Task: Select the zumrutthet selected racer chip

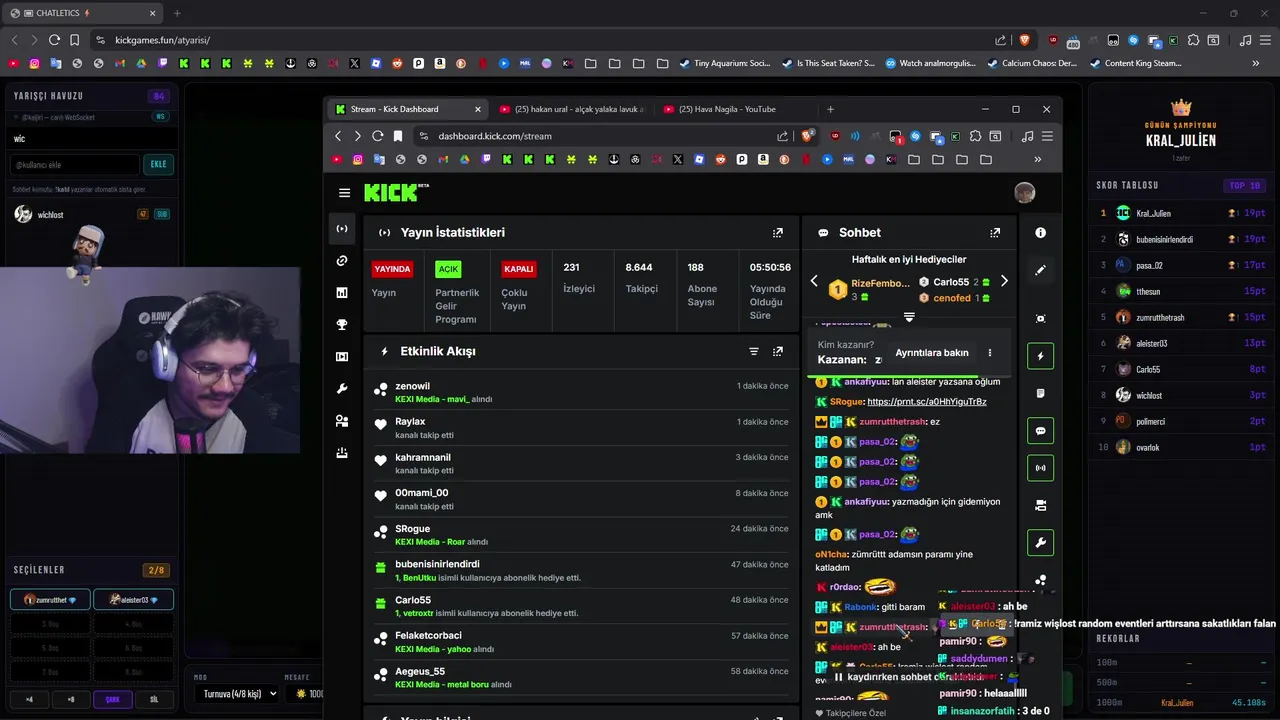Action: pyautogui.click(x=50, y=600)
